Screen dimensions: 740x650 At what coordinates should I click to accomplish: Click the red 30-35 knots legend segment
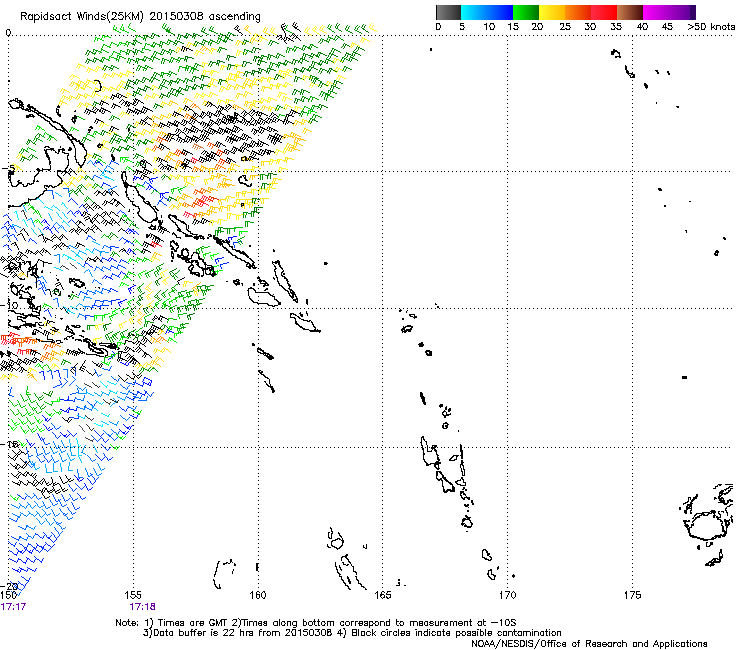[604, 12]
